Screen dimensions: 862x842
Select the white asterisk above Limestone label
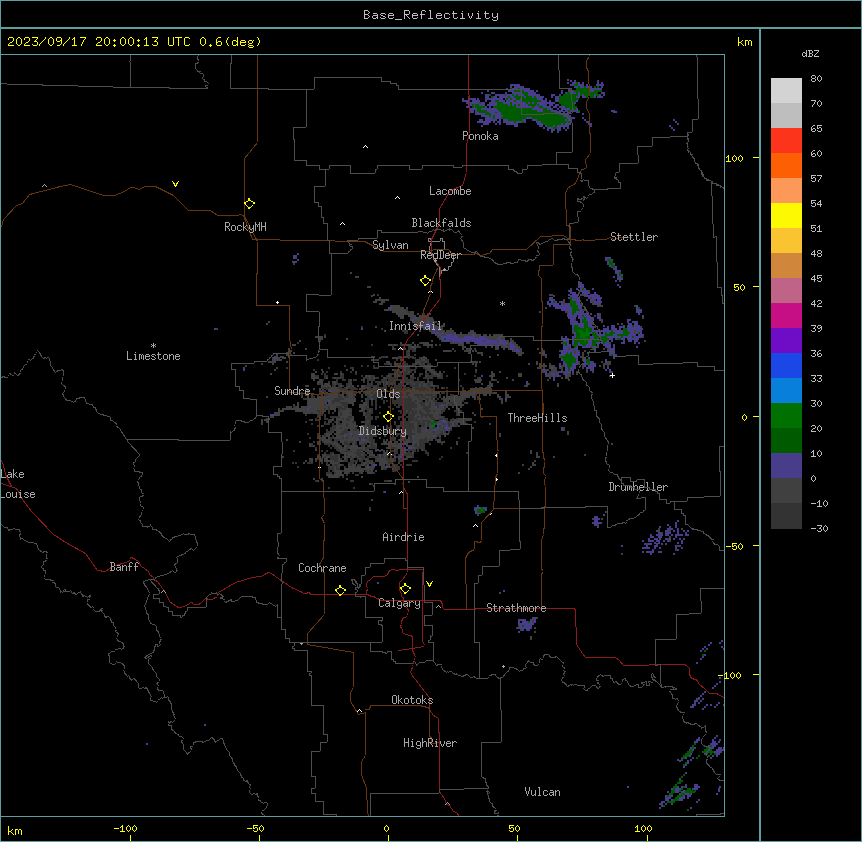click(153, 345)
